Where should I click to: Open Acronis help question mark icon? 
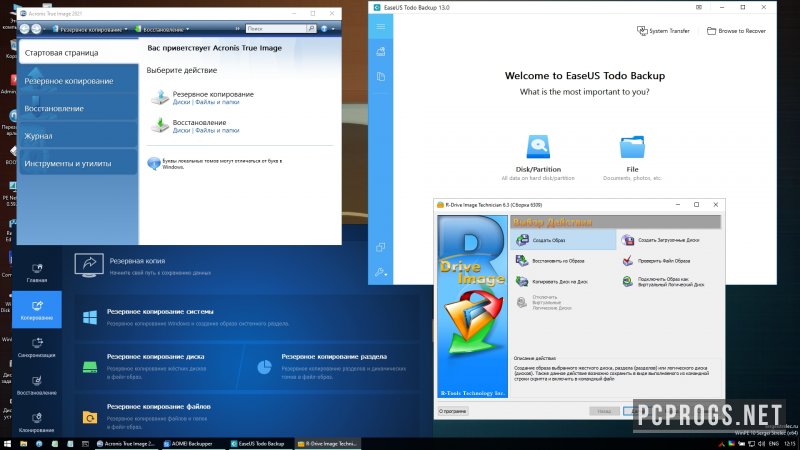[324, 29]
